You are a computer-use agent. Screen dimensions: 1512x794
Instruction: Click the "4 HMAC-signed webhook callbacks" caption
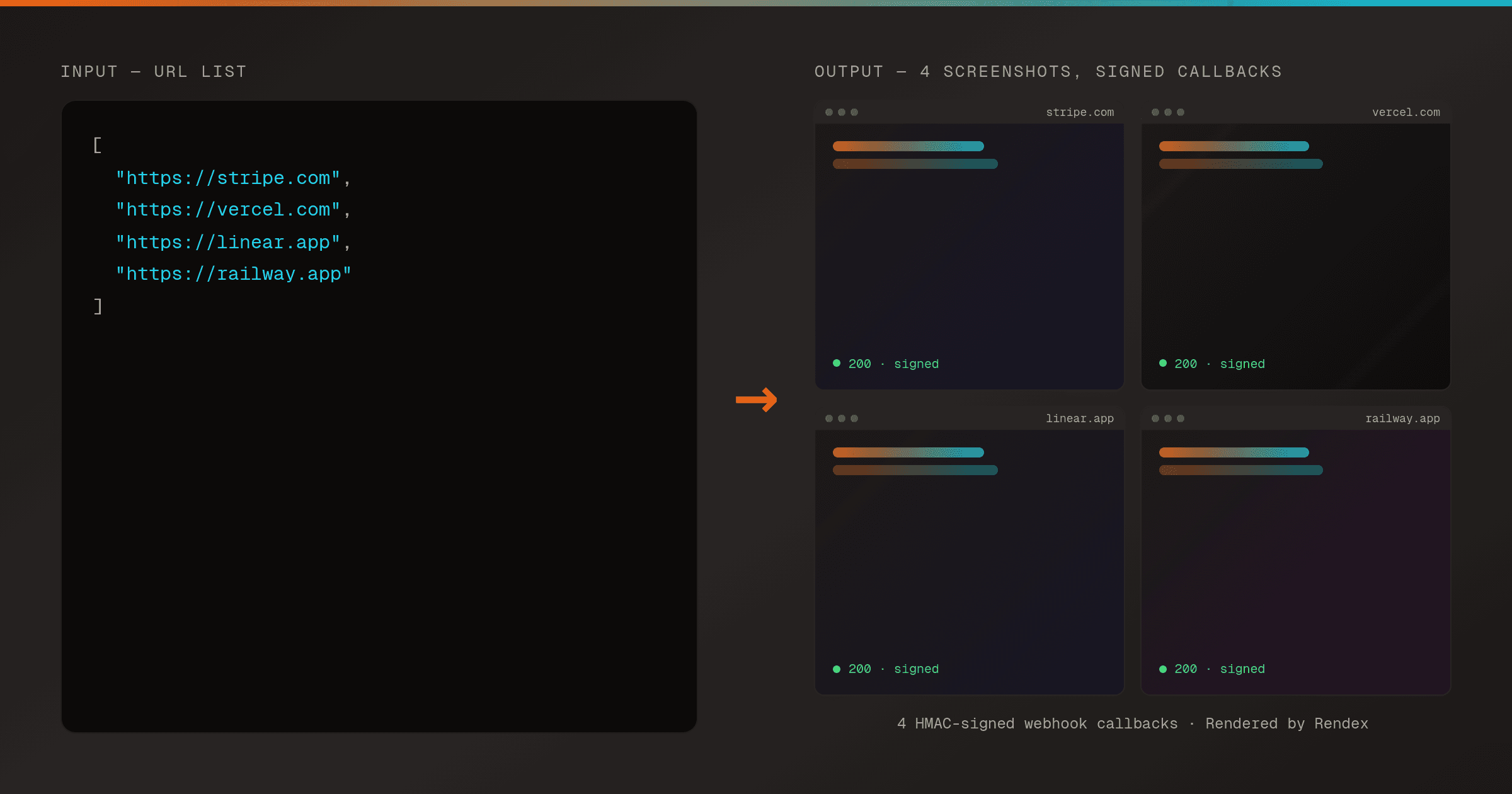[x=1038, y=723]
